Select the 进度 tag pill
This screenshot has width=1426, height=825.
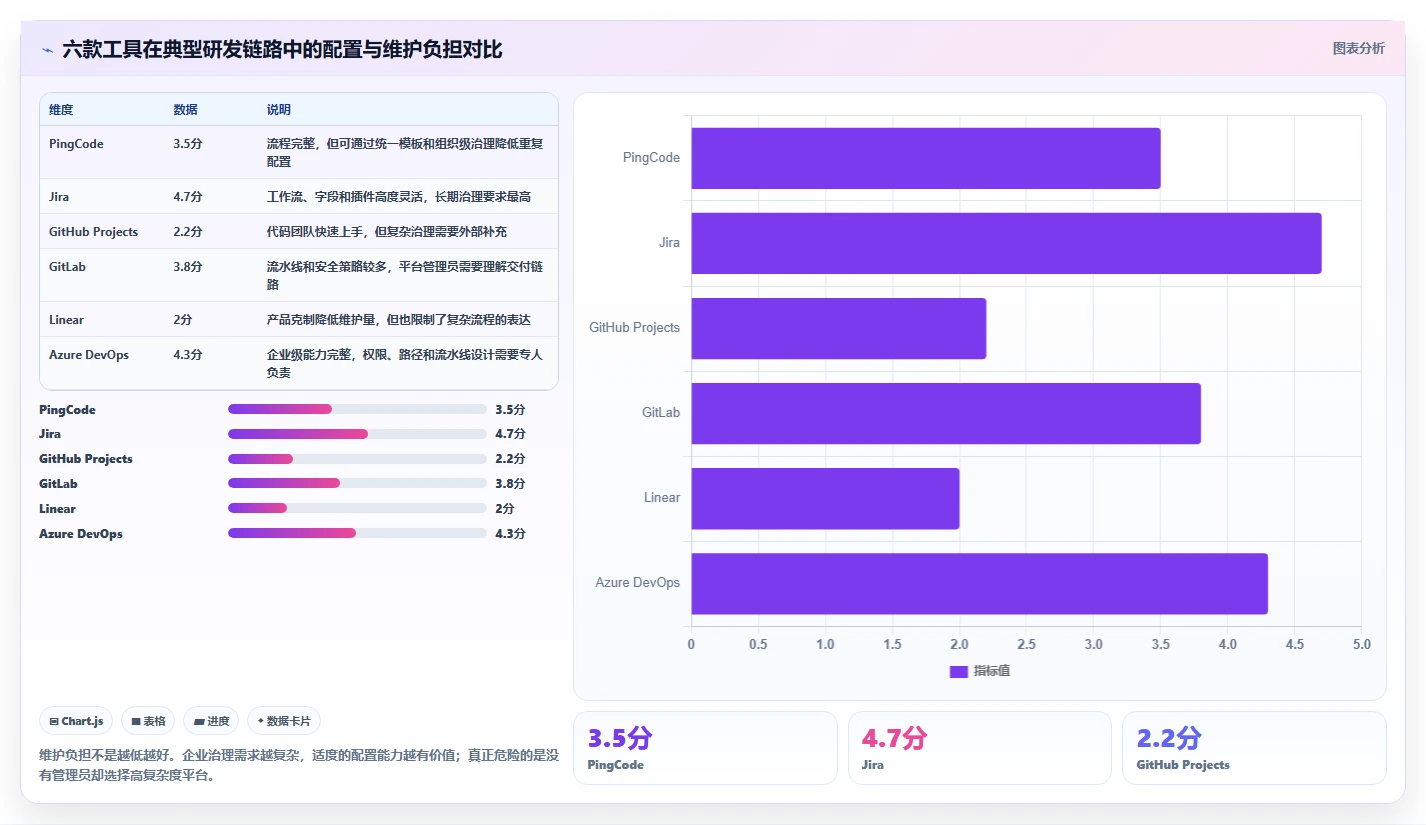211,721
